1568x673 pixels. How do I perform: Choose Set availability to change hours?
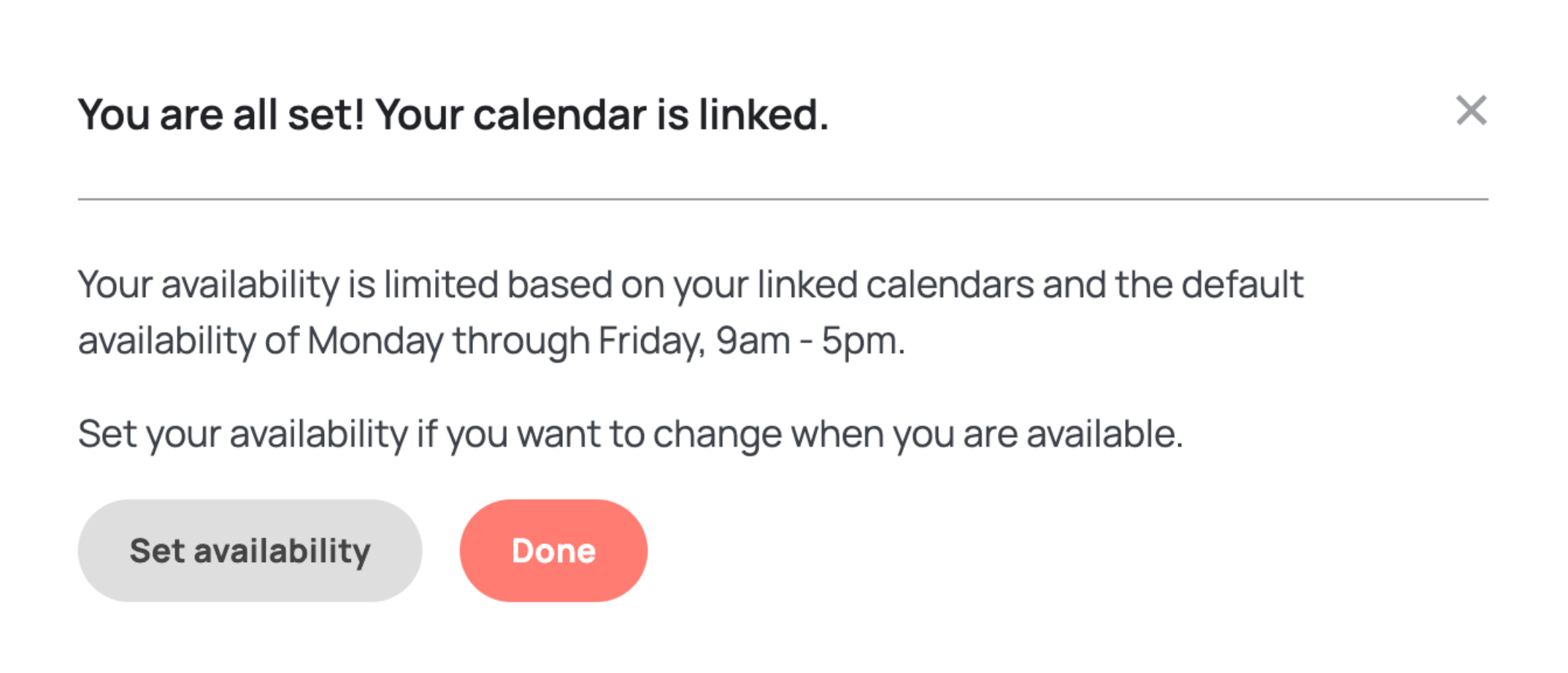point(250,550)
